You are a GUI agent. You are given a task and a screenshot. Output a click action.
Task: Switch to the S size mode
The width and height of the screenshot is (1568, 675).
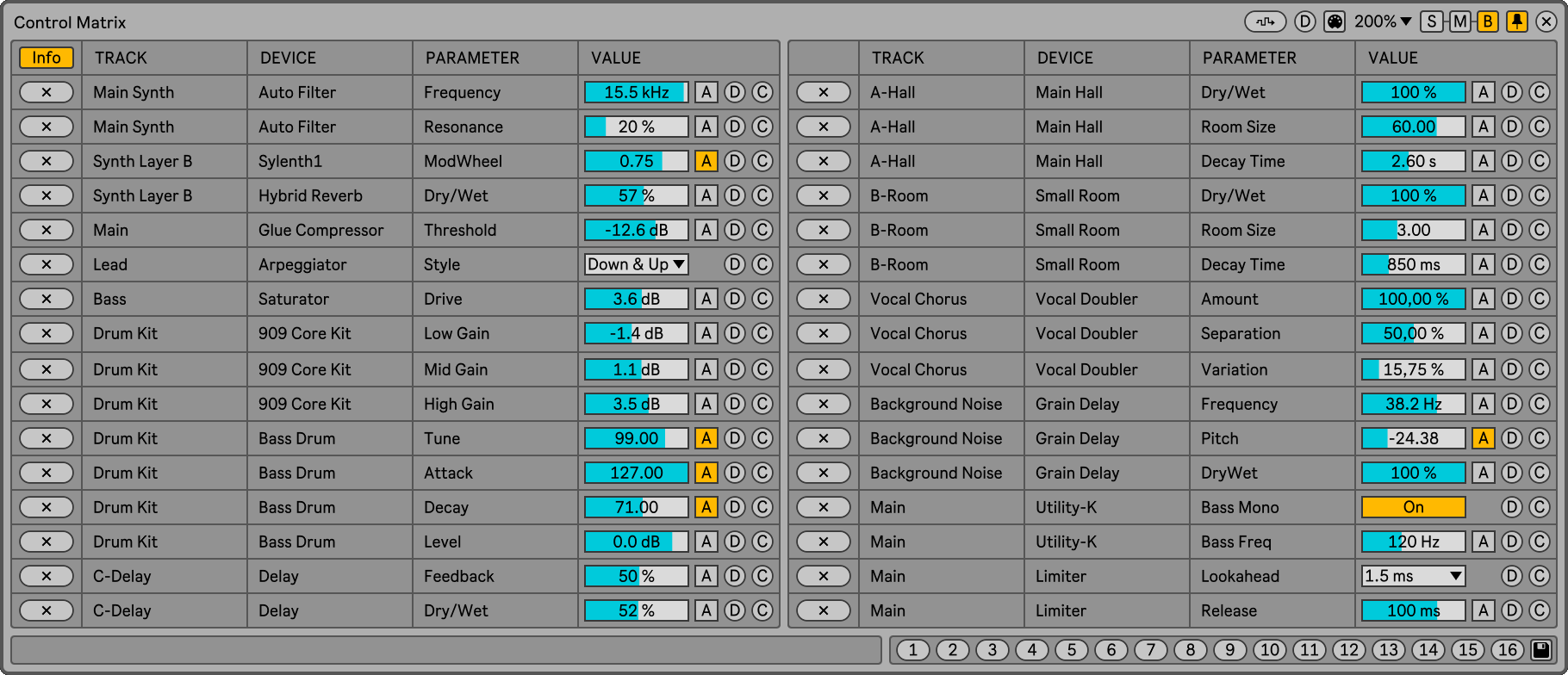1432,22
